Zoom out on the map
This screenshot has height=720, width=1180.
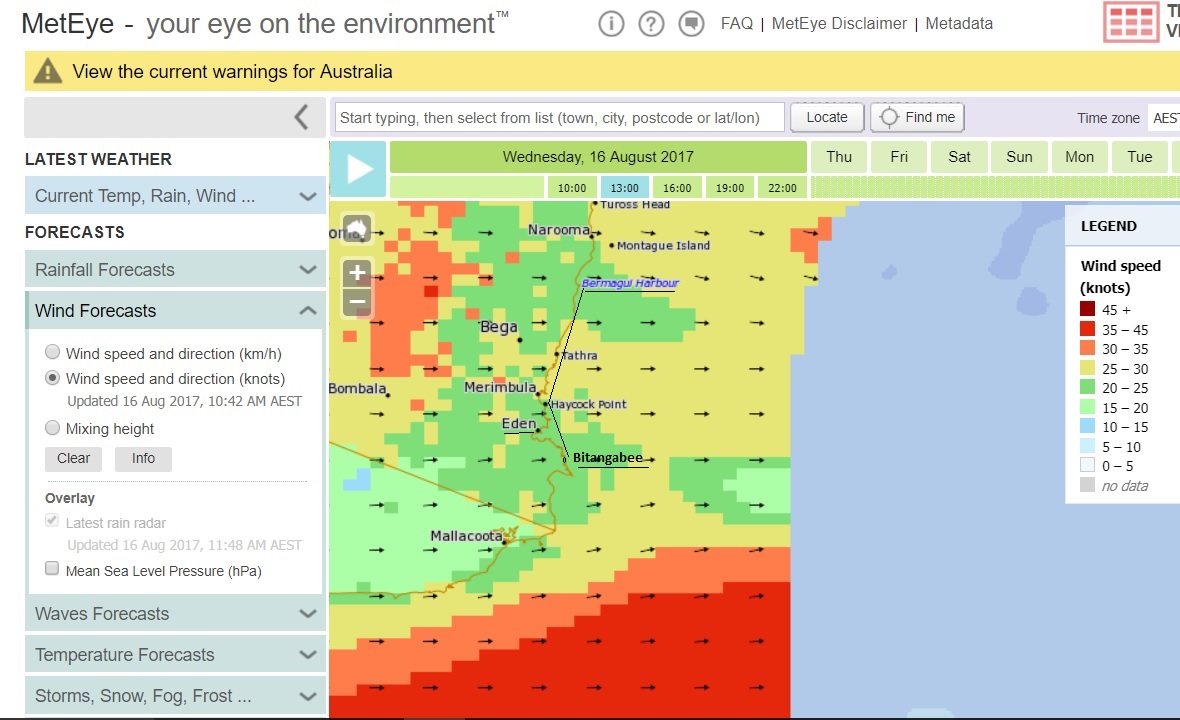(x=357, y=302)
